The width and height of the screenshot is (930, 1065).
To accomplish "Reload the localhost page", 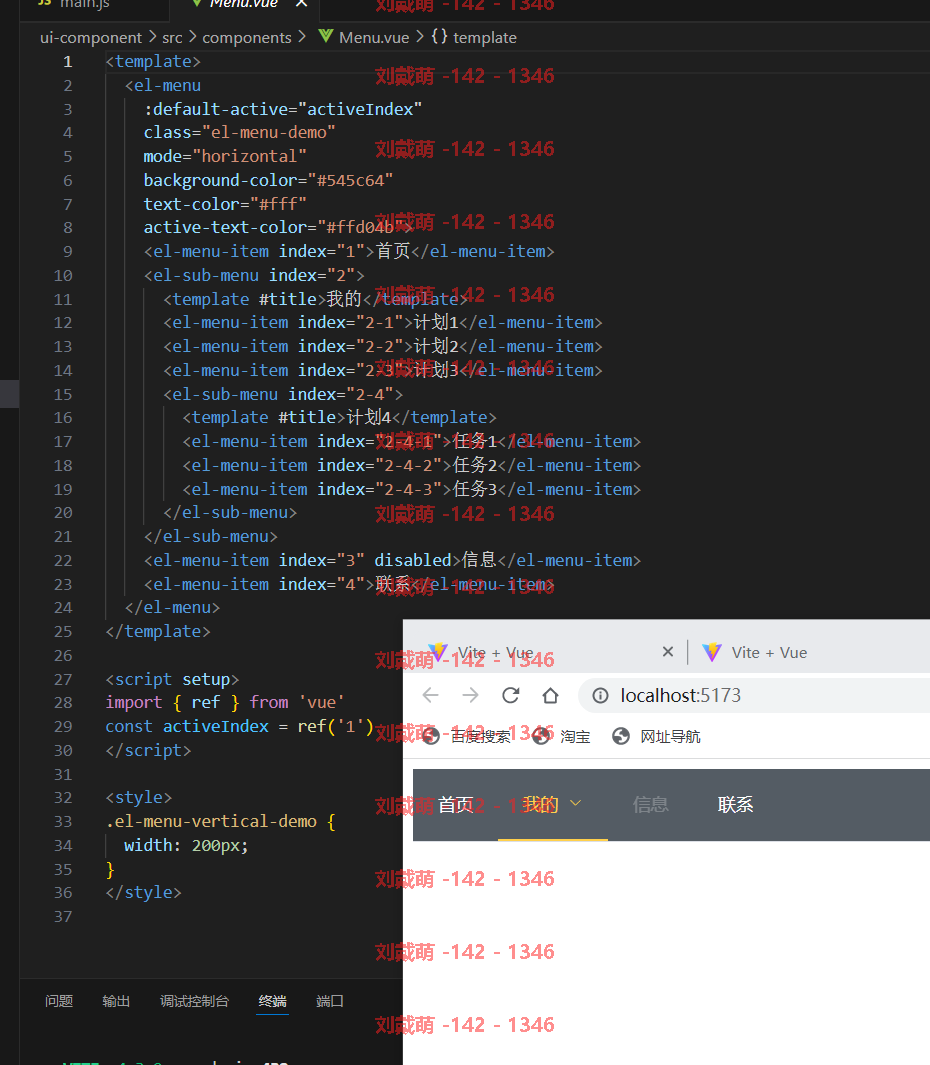I will 511,696.
